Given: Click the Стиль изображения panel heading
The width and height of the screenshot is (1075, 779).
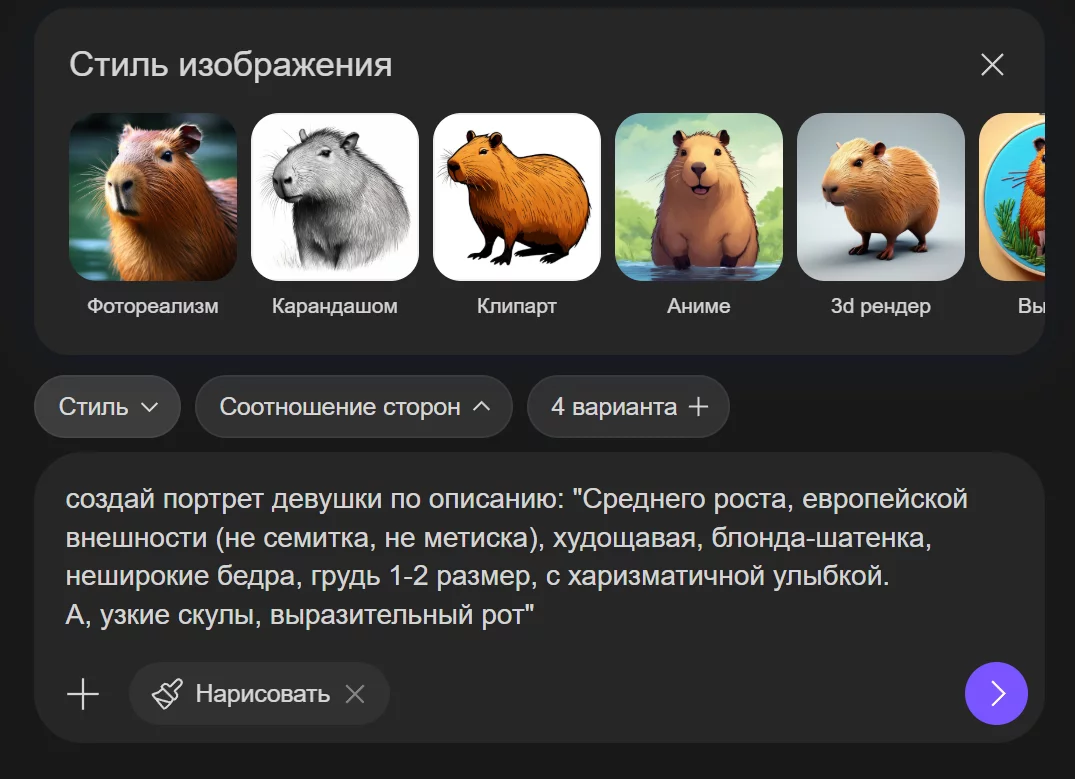Looking at the screenshot, I should click(231, 65).
